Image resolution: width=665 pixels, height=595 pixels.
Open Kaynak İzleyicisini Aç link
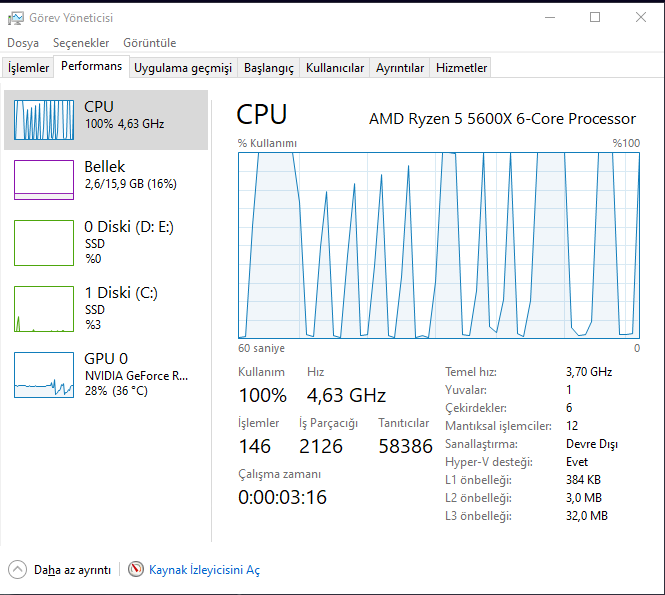(x=204, y=570)
